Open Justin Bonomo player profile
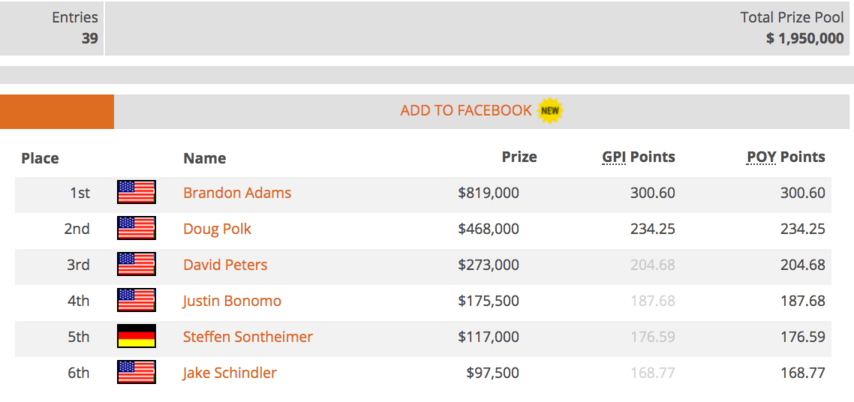Screen dimensions: 854x402 (232, 301)
